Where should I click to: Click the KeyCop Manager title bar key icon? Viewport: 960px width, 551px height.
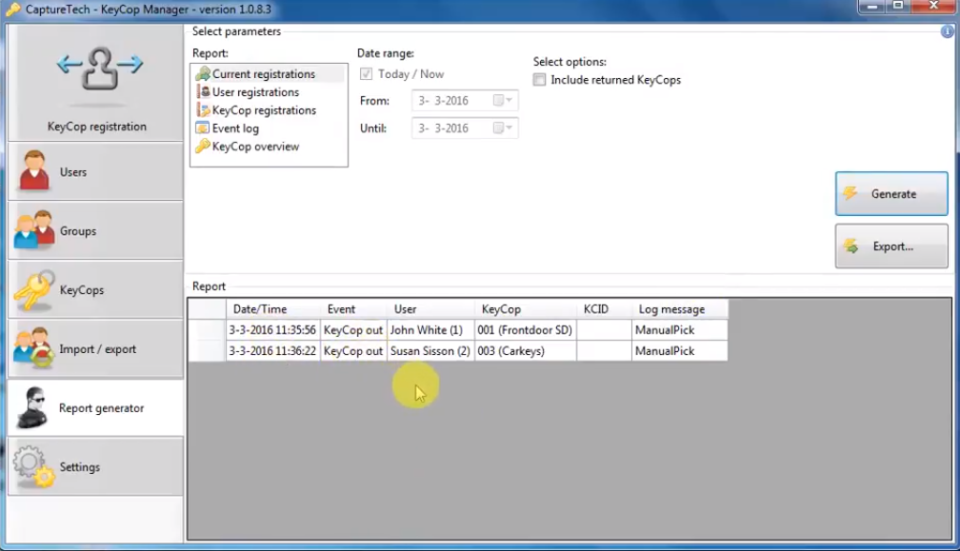[12, 9]
